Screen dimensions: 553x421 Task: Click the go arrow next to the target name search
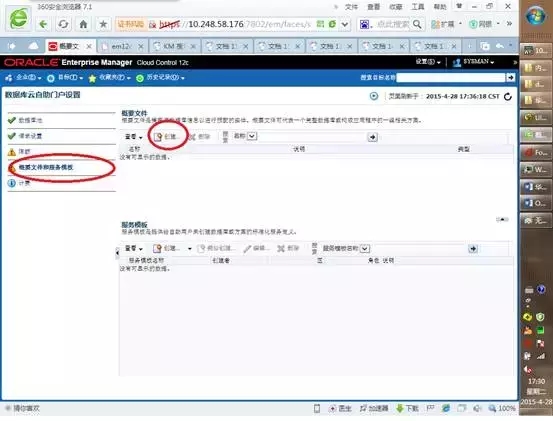(x=510, y=78)
